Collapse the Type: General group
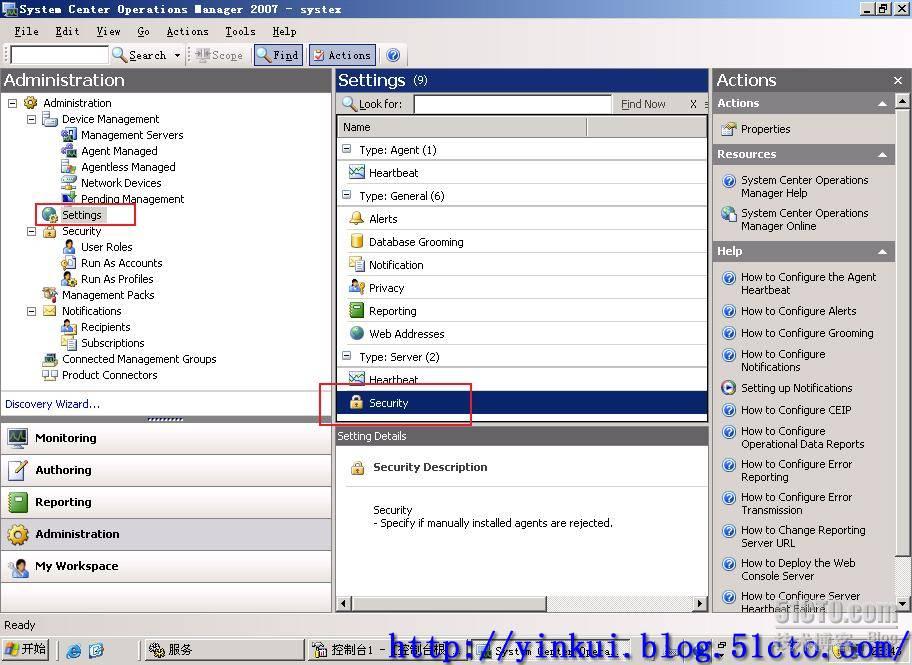This screenshot has height=665, width=912. (347, 195)
